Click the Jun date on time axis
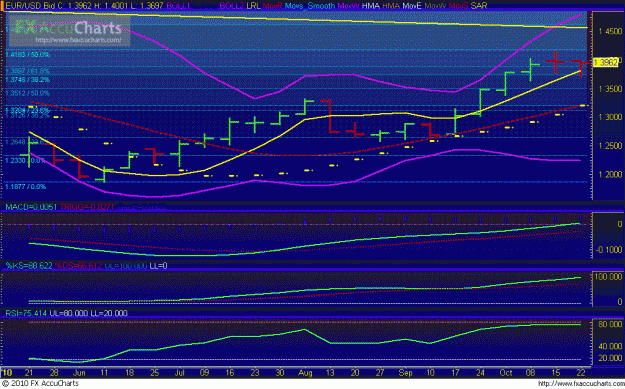 pyautogui.click(x=79, y=373)
